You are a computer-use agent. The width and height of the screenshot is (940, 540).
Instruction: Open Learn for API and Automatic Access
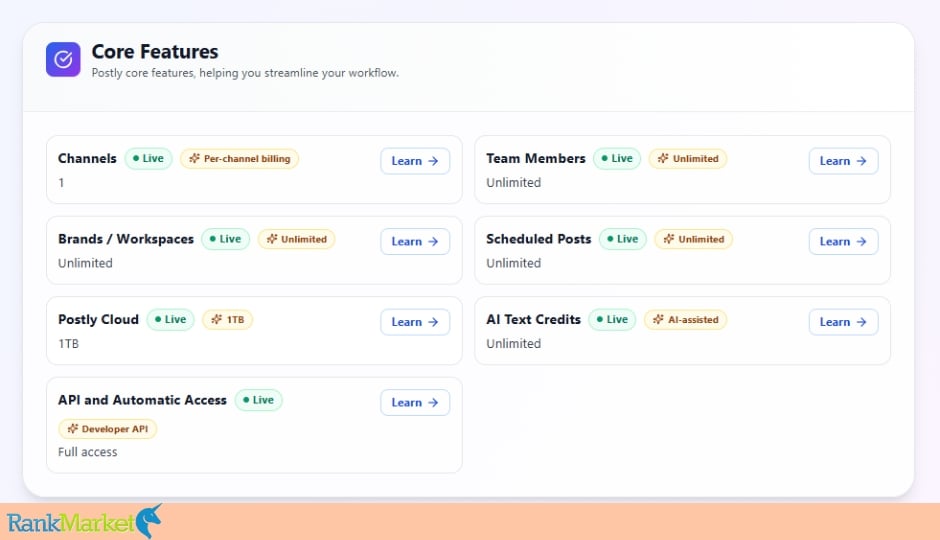pos(415,402)
